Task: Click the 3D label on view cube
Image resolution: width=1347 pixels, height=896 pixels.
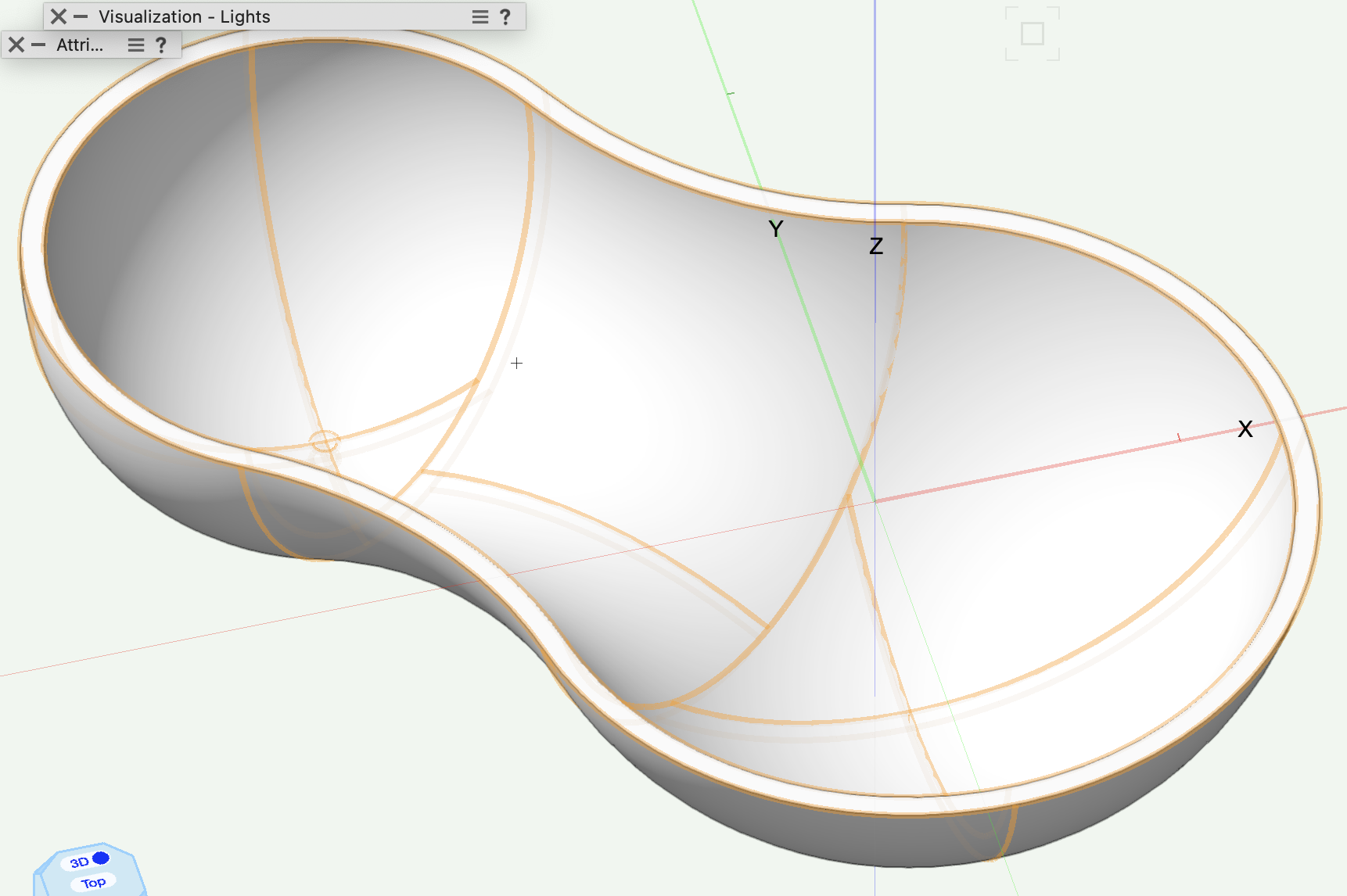Action: tap(79, 862)
